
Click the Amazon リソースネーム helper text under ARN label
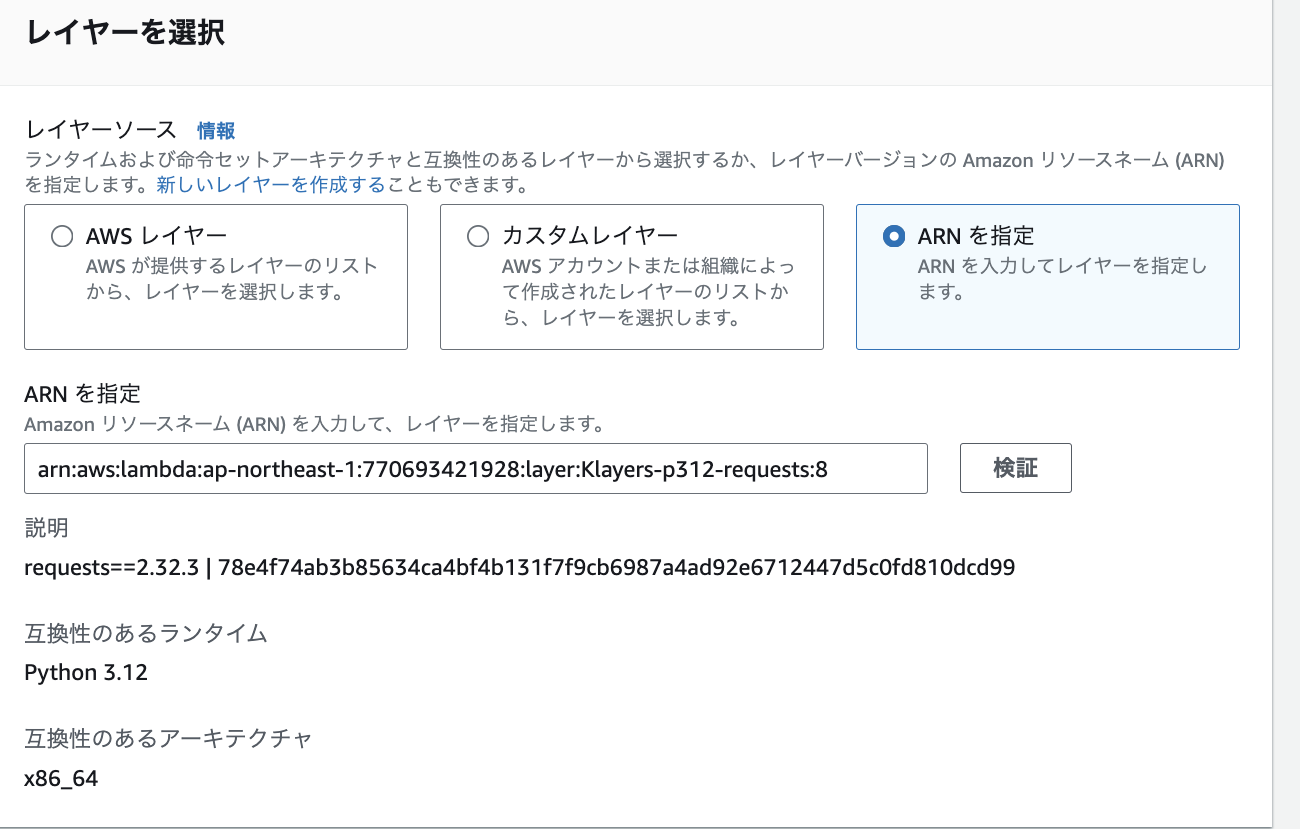313,424
